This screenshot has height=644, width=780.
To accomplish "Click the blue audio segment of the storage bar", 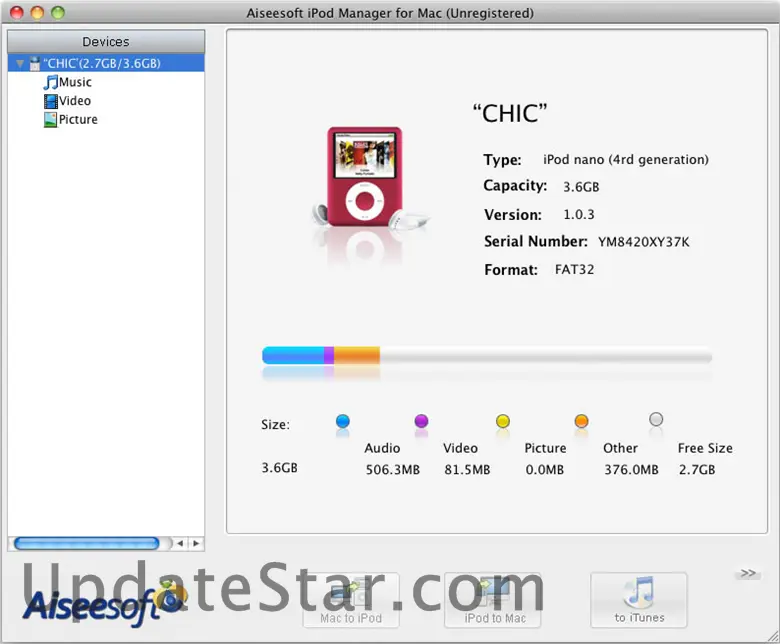I will click(293, 356).
